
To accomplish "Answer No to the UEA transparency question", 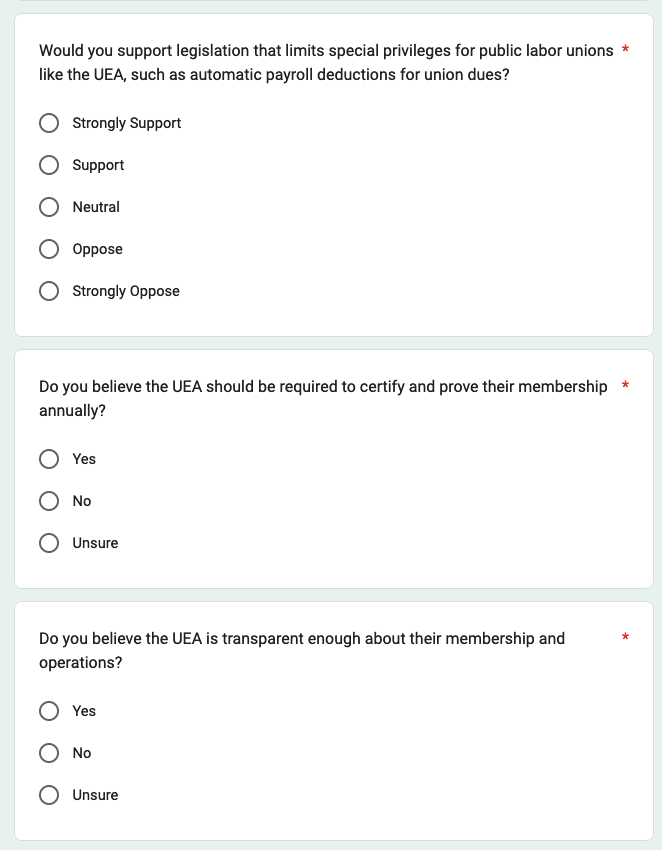I will (49, 753).
